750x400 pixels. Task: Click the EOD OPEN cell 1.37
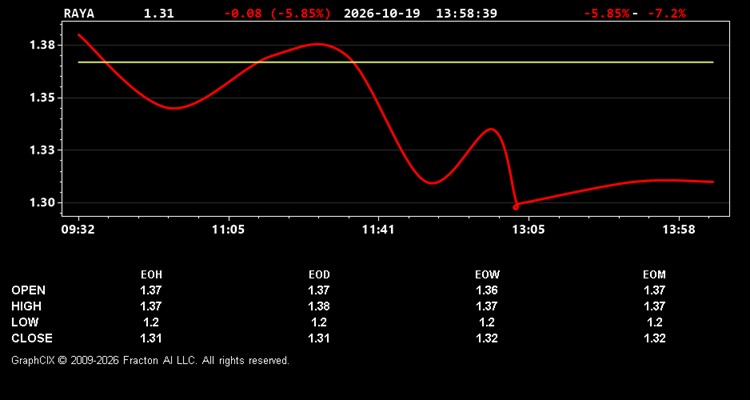(319, 290)
